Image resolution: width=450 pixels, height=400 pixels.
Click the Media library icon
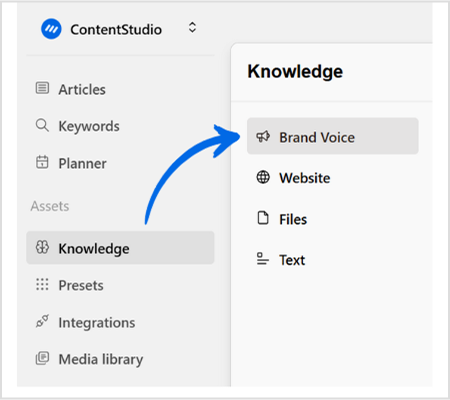pos(42,358)
